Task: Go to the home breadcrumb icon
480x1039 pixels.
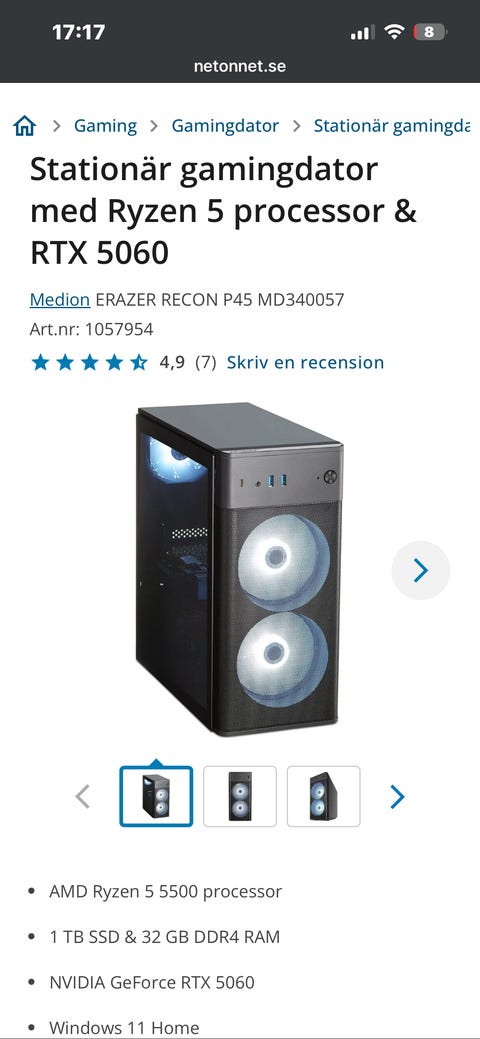Action: pyautogui.click(x=25, y=125)
